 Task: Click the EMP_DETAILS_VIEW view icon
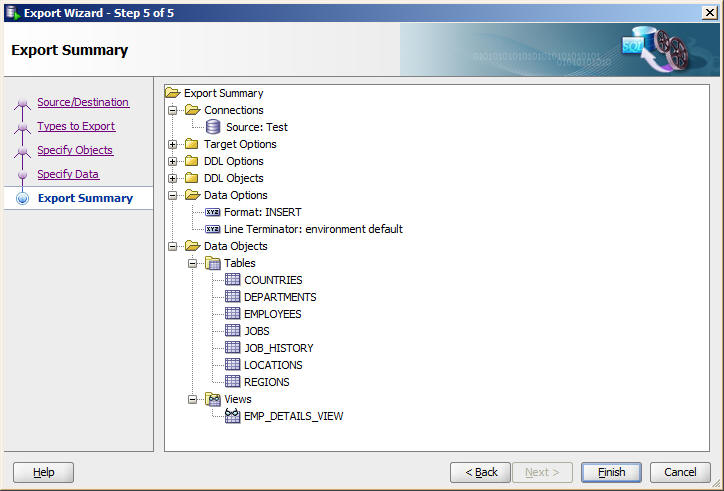[x=232, y=416]
